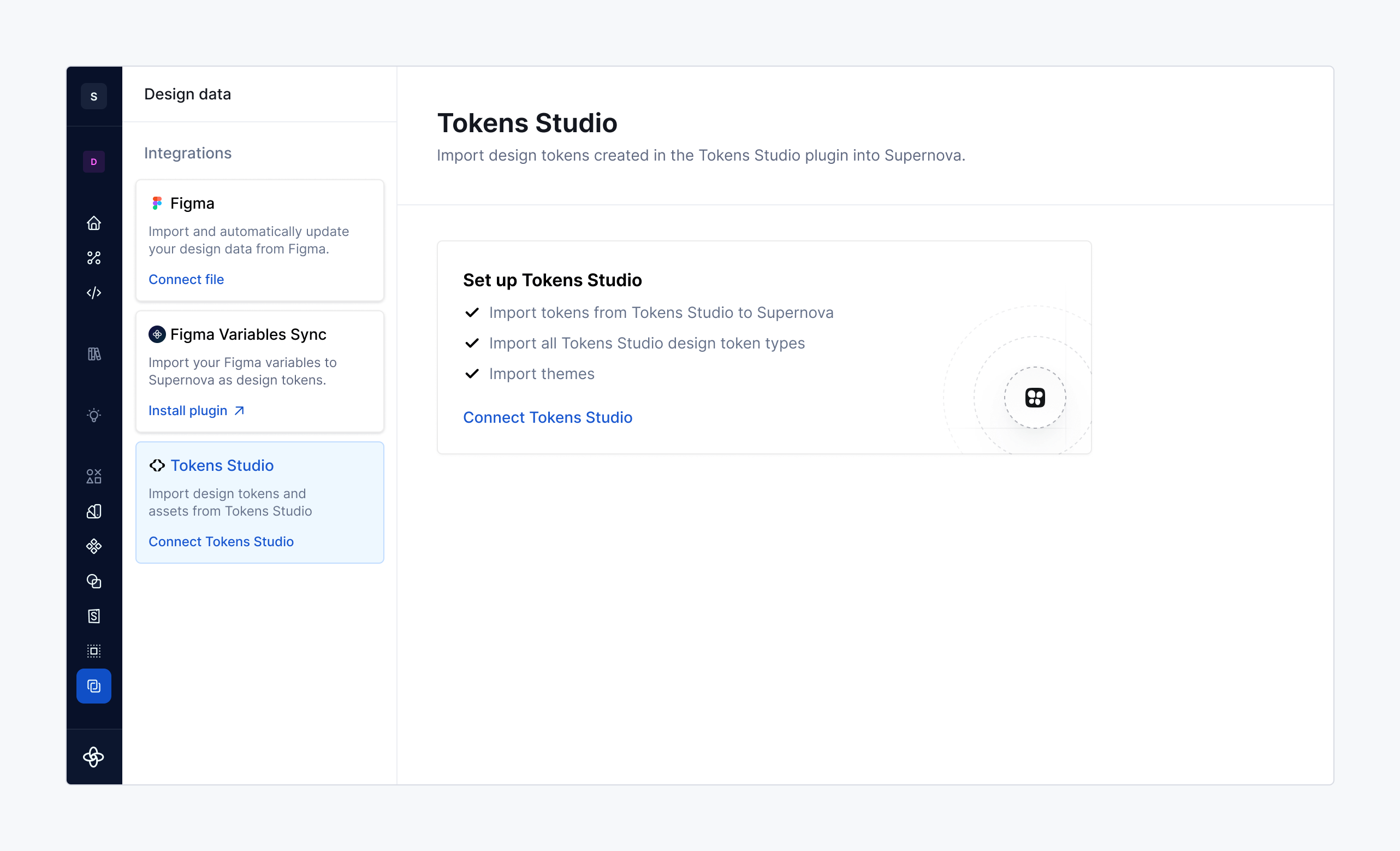Screen dimensions: 1400x851
Task: Open the shapes components sidebar icon
Action: coord(94,476)
